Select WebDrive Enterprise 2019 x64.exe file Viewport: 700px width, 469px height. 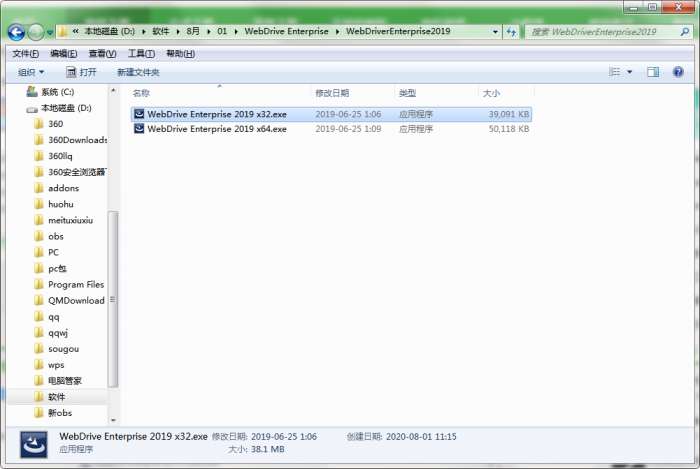(331, 129)
